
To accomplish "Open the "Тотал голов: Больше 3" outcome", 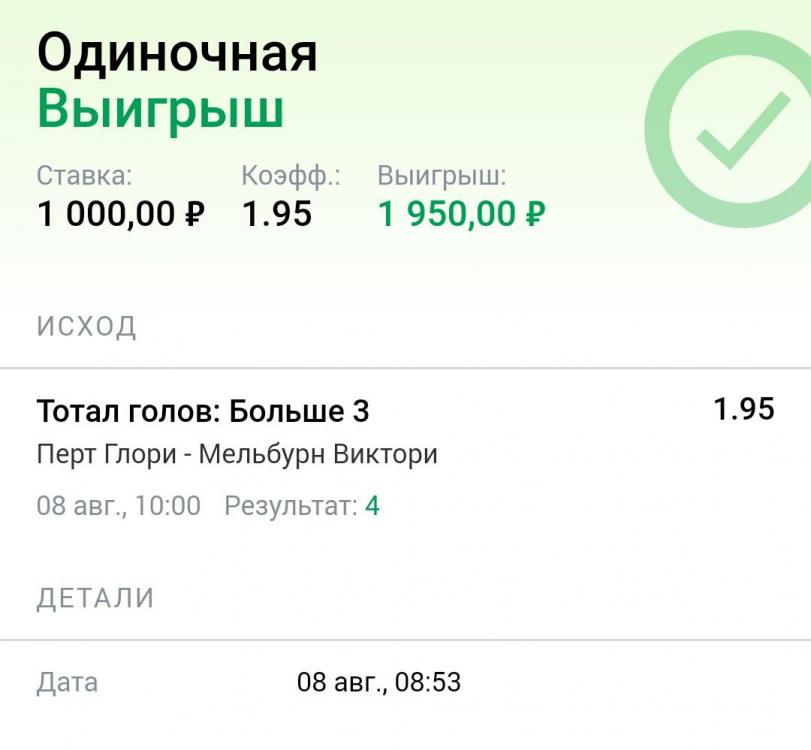I will pos(203,410).
